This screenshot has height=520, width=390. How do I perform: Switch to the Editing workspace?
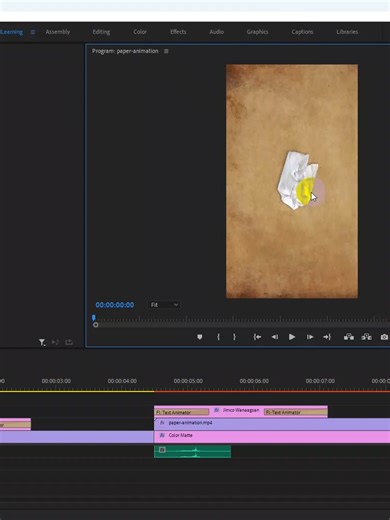tap(101, 32)
